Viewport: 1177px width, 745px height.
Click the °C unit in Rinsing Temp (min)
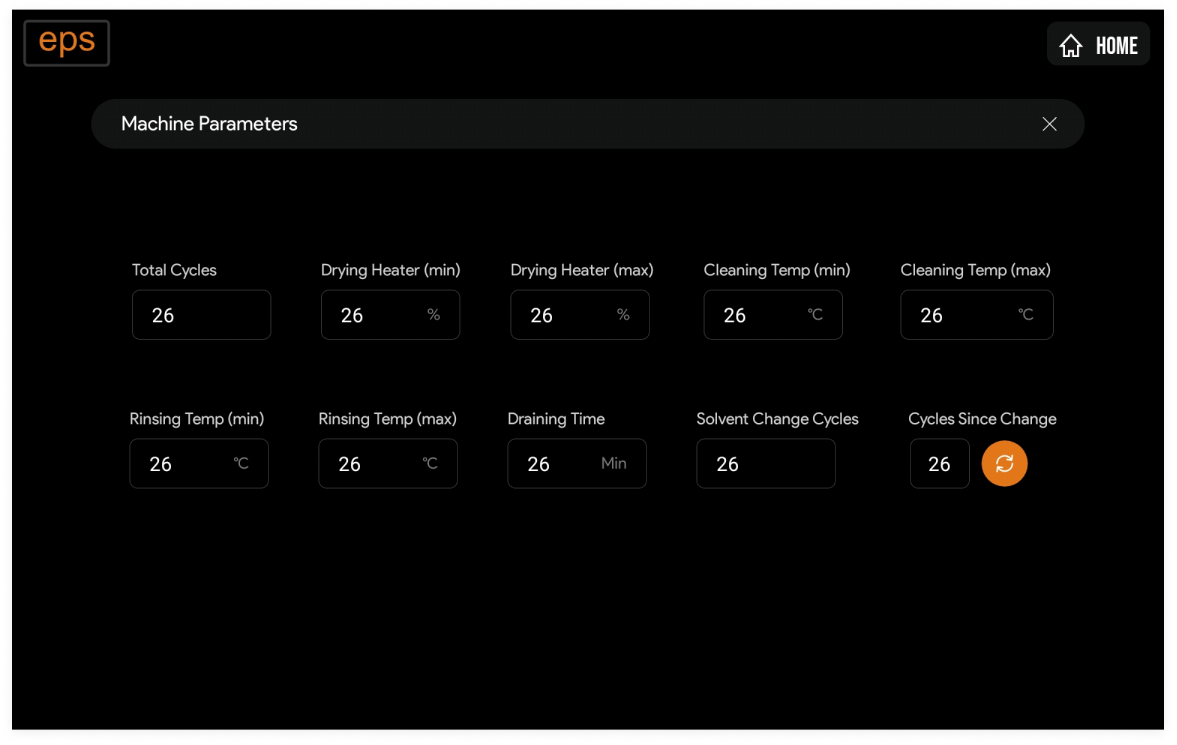click(x=241, y=464)
